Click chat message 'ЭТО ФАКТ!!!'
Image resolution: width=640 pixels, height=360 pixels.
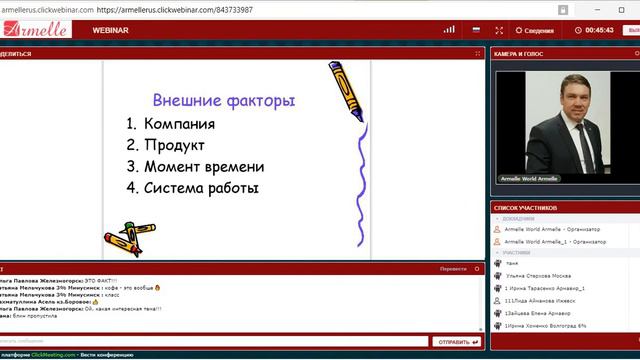tap(101, 281)
